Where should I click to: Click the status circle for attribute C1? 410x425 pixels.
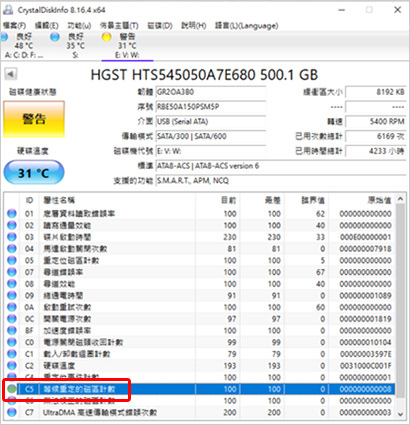pos(12,354)
